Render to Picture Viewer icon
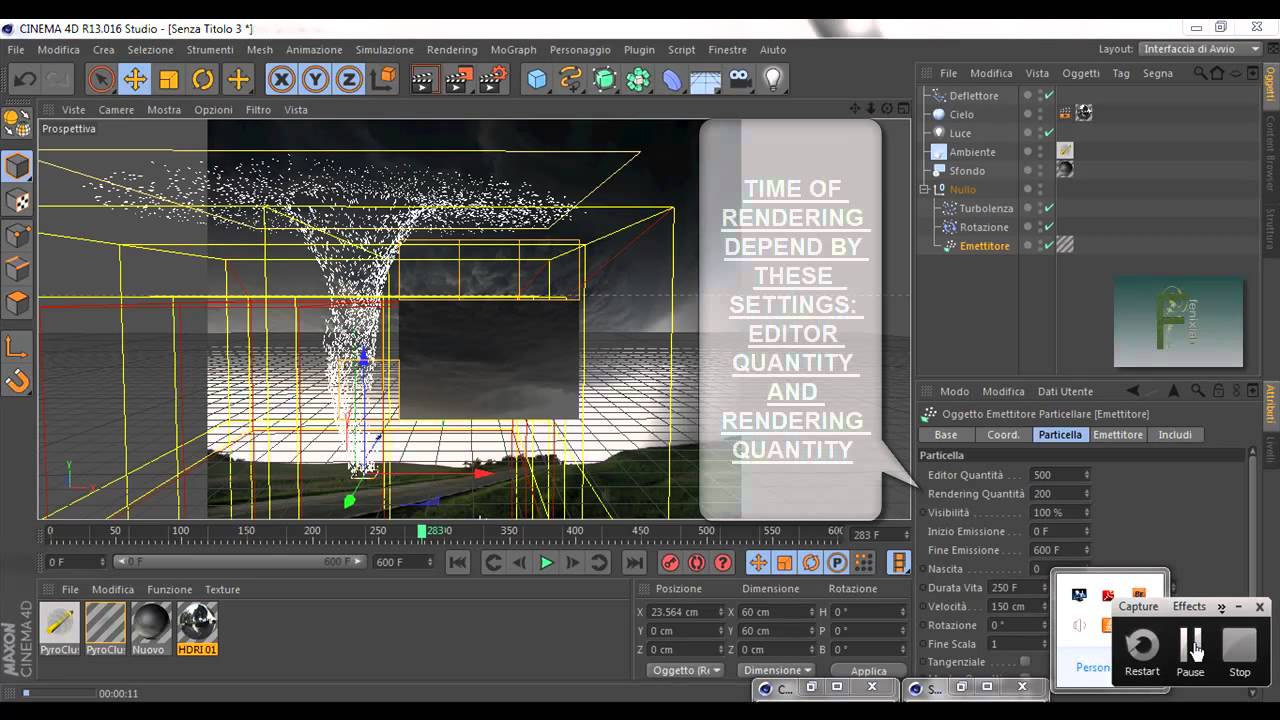1280x720 pixels. pyautogui.click(x=458, y=79)
